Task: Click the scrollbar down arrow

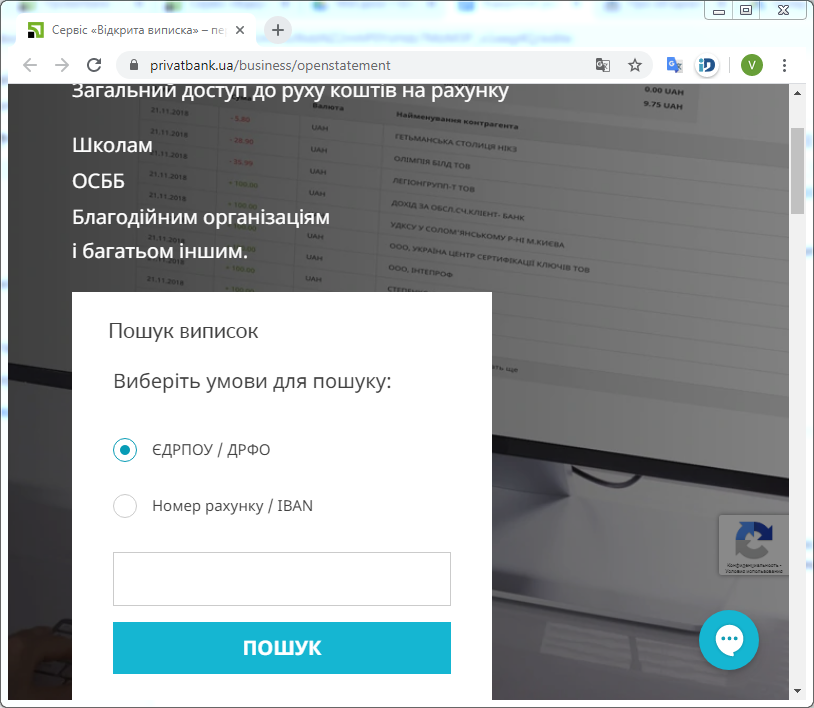Action: (x=797, y=691)
